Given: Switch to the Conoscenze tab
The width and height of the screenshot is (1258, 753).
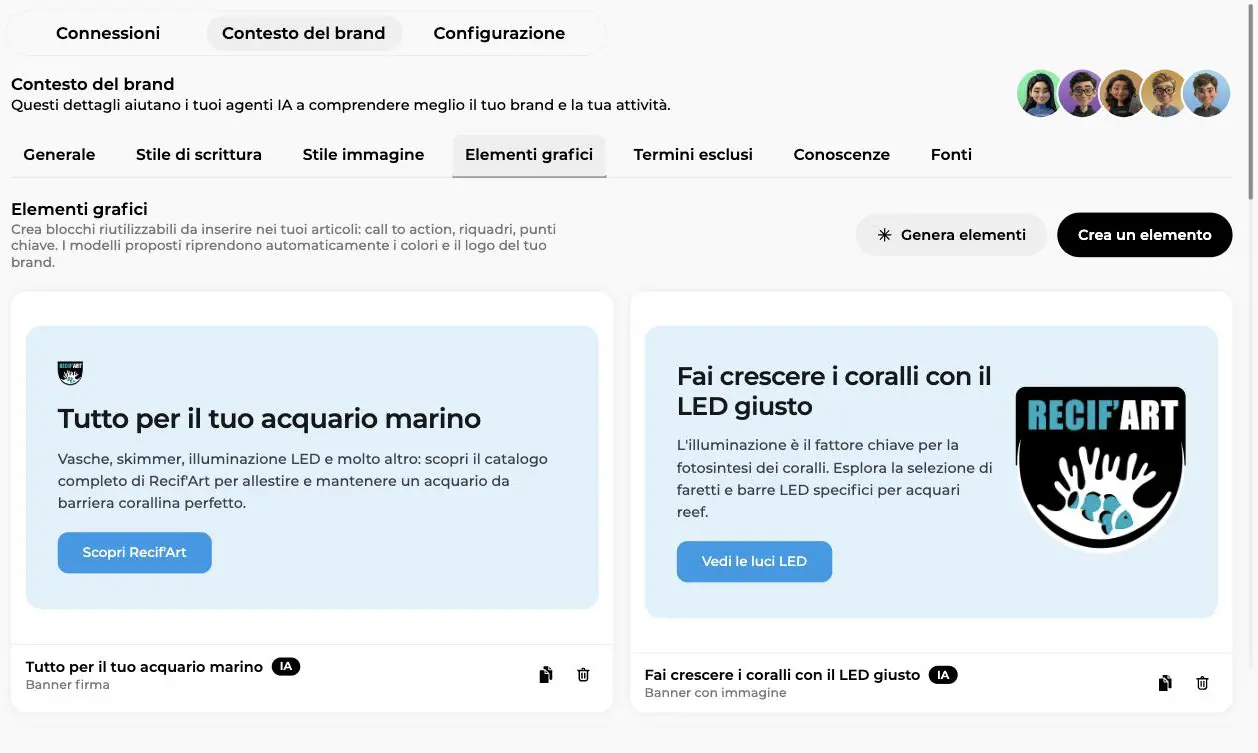Looking at the screenshot, I should (842, 155).
